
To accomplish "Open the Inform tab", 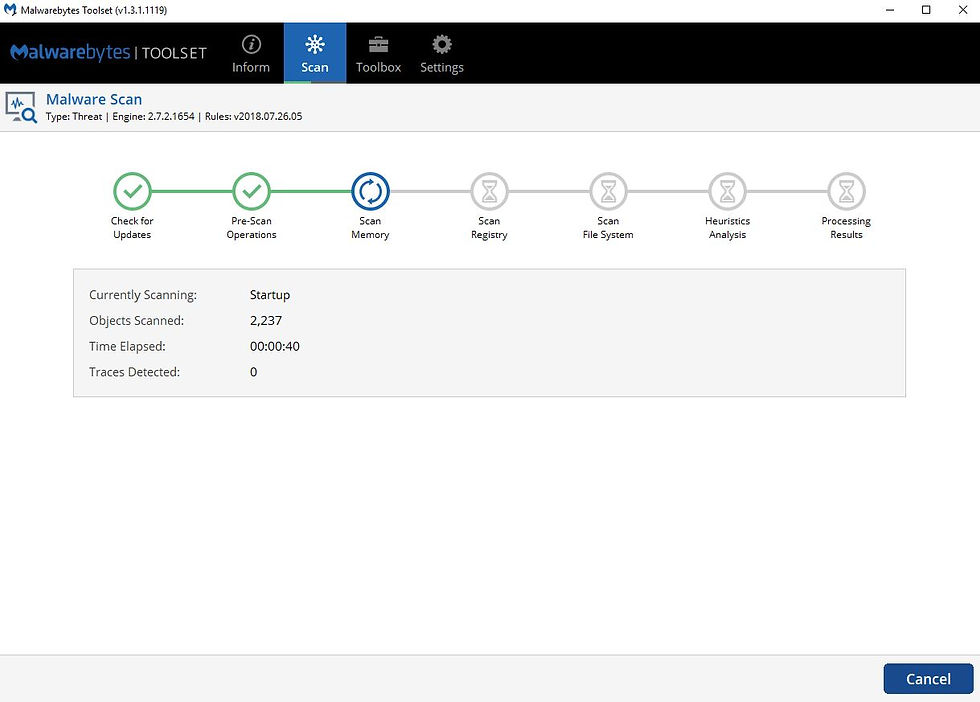I will (x=251, y=54).
